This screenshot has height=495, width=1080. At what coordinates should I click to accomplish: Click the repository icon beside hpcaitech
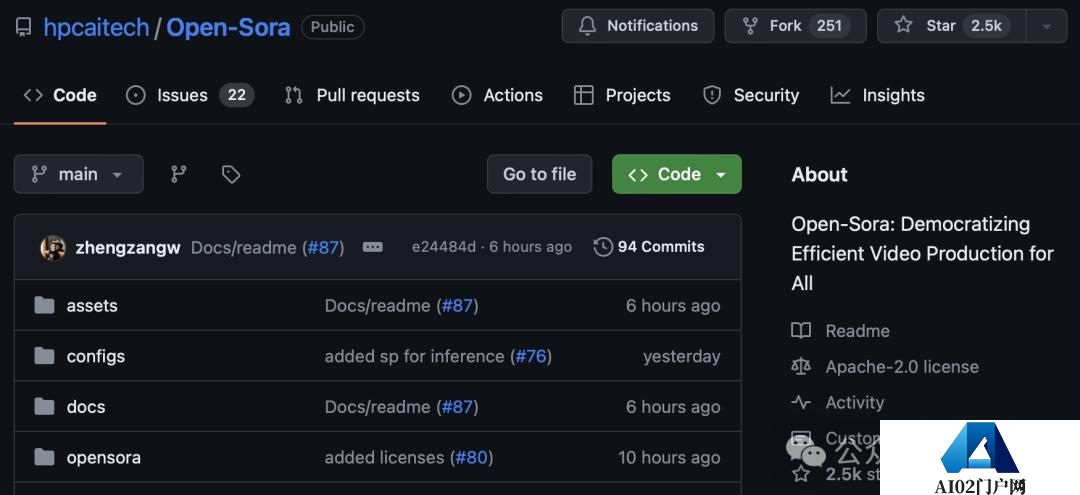(x=23, y=28)
